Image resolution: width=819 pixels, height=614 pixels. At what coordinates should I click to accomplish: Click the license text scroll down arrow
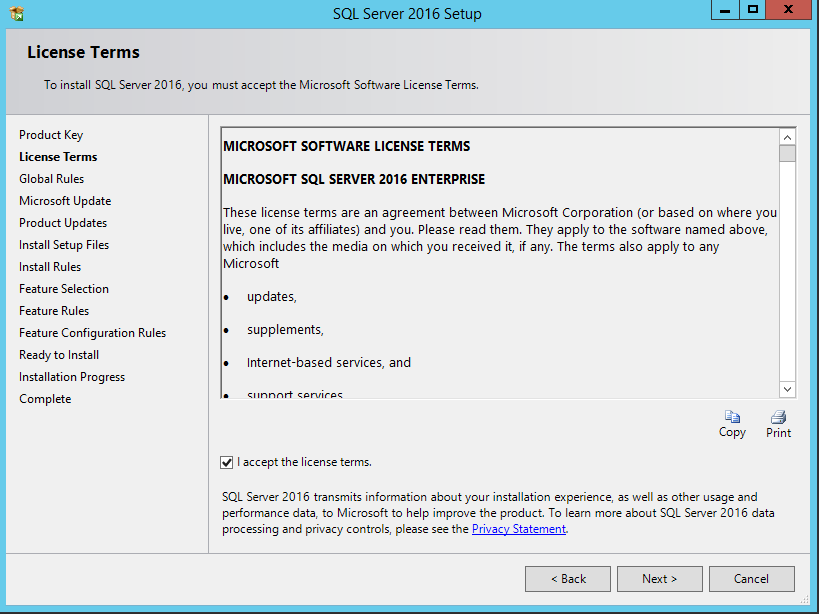click(x=787, y=389)
